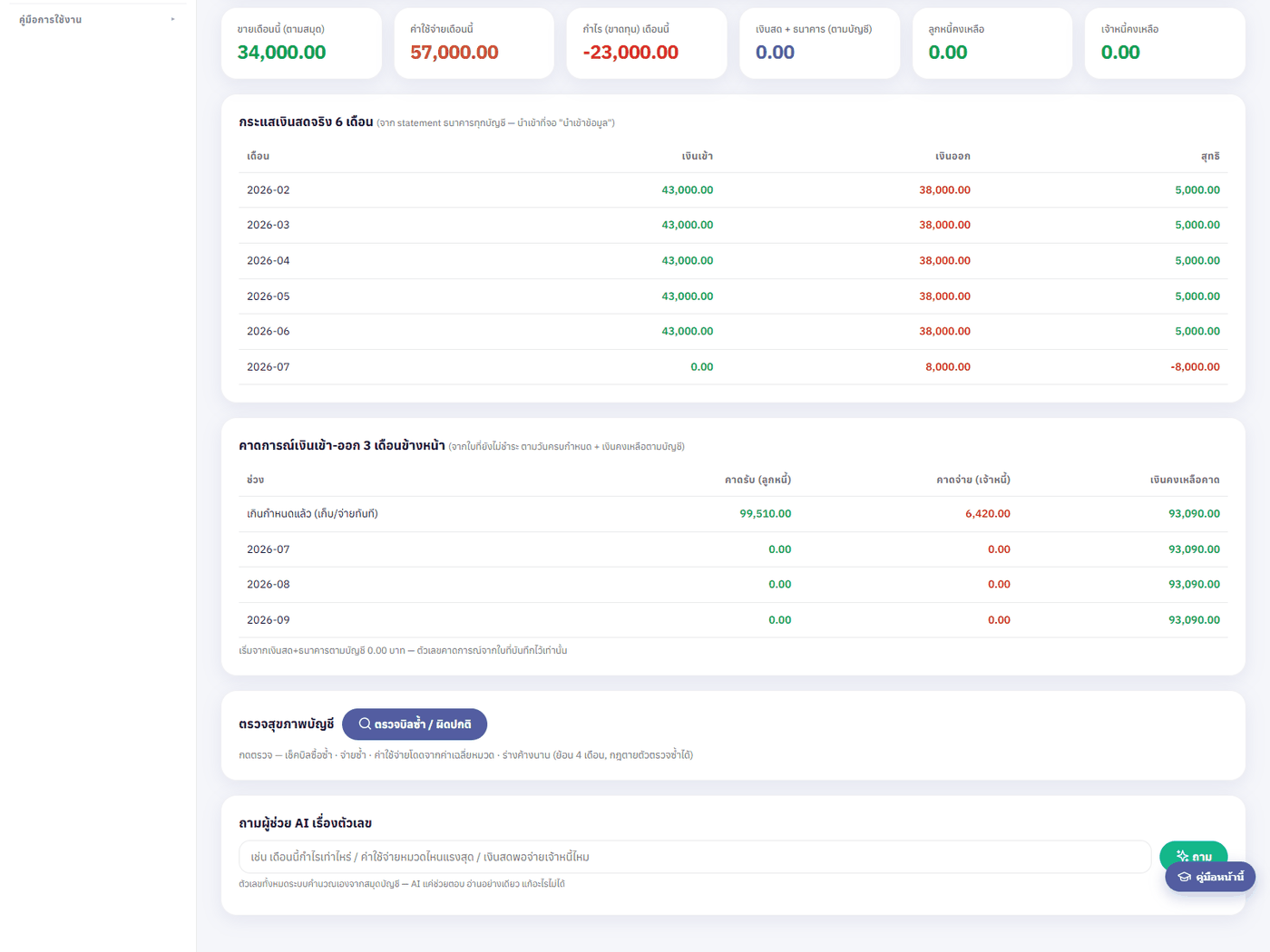Click the สุทธิ column header
The height and width of the screenshot is (952, 1270).
click(1210, 156)
